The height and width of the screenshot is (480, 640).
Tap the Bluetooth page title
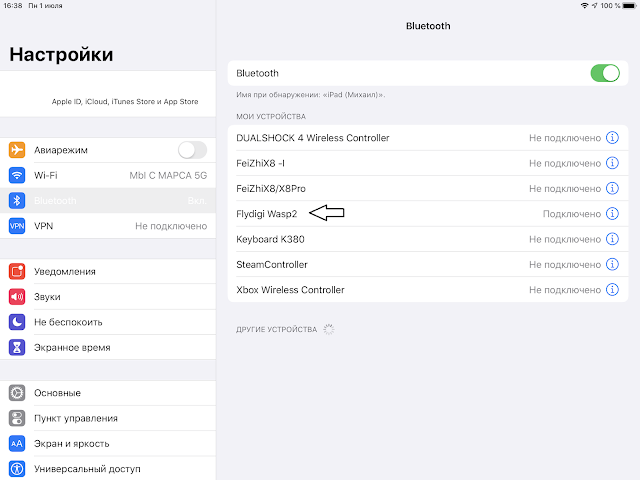pos(428,26)
